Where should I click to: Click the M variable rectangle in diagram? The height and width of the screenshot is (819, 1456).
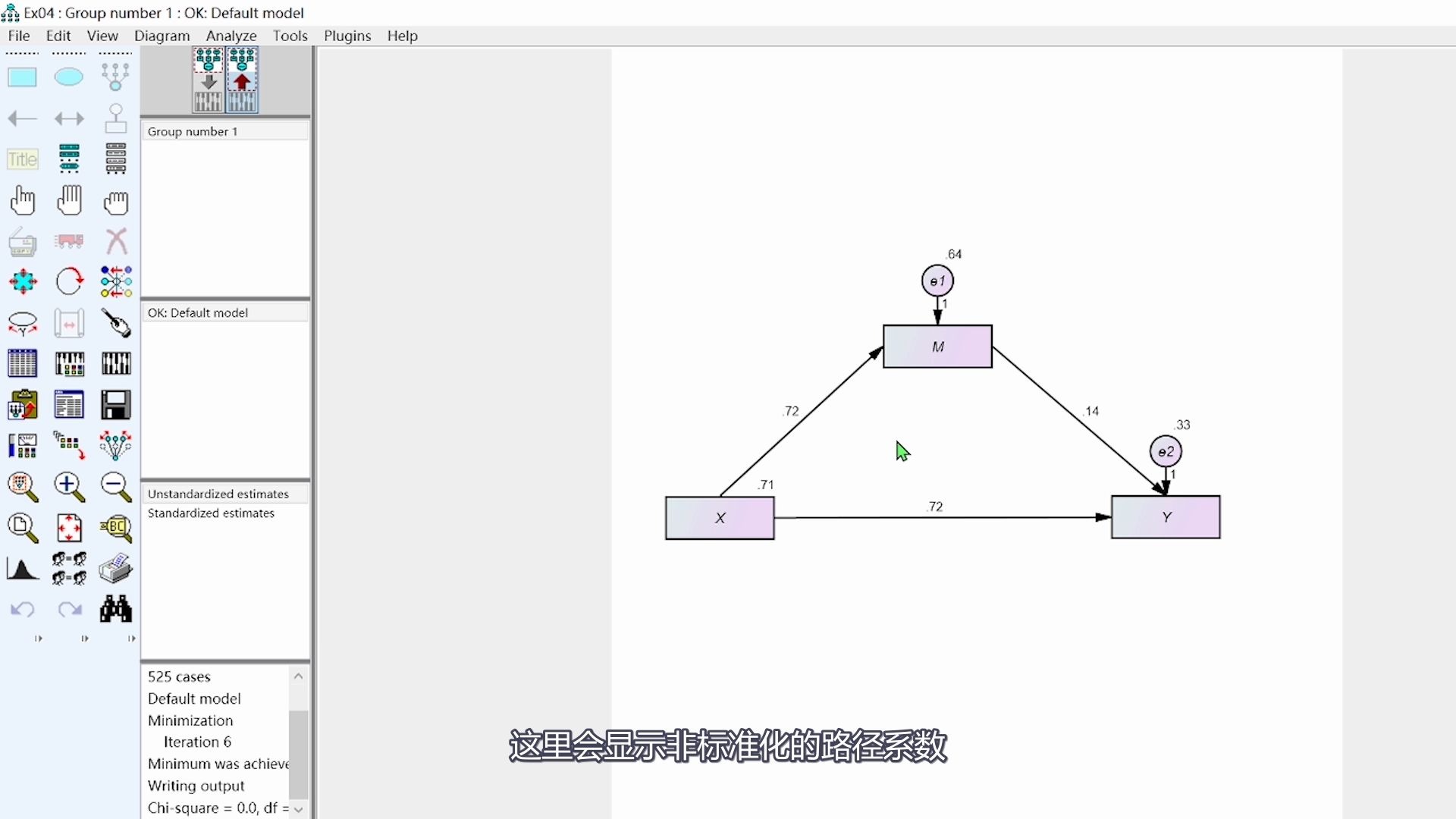[x=937, y=347]
